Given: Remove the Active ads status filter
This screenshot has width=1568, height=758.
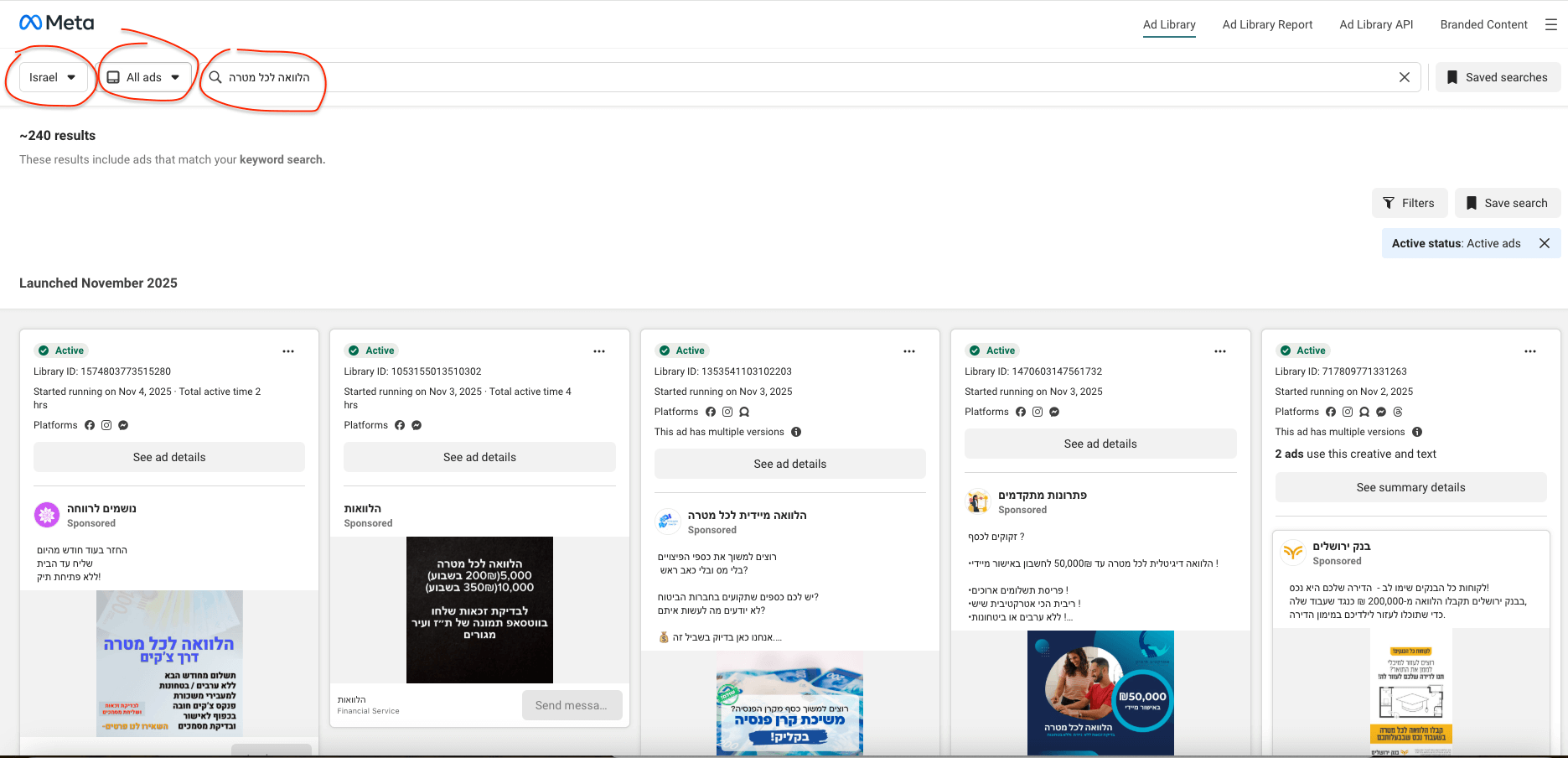Looking at the screenshot, I should coord(1545,243).
